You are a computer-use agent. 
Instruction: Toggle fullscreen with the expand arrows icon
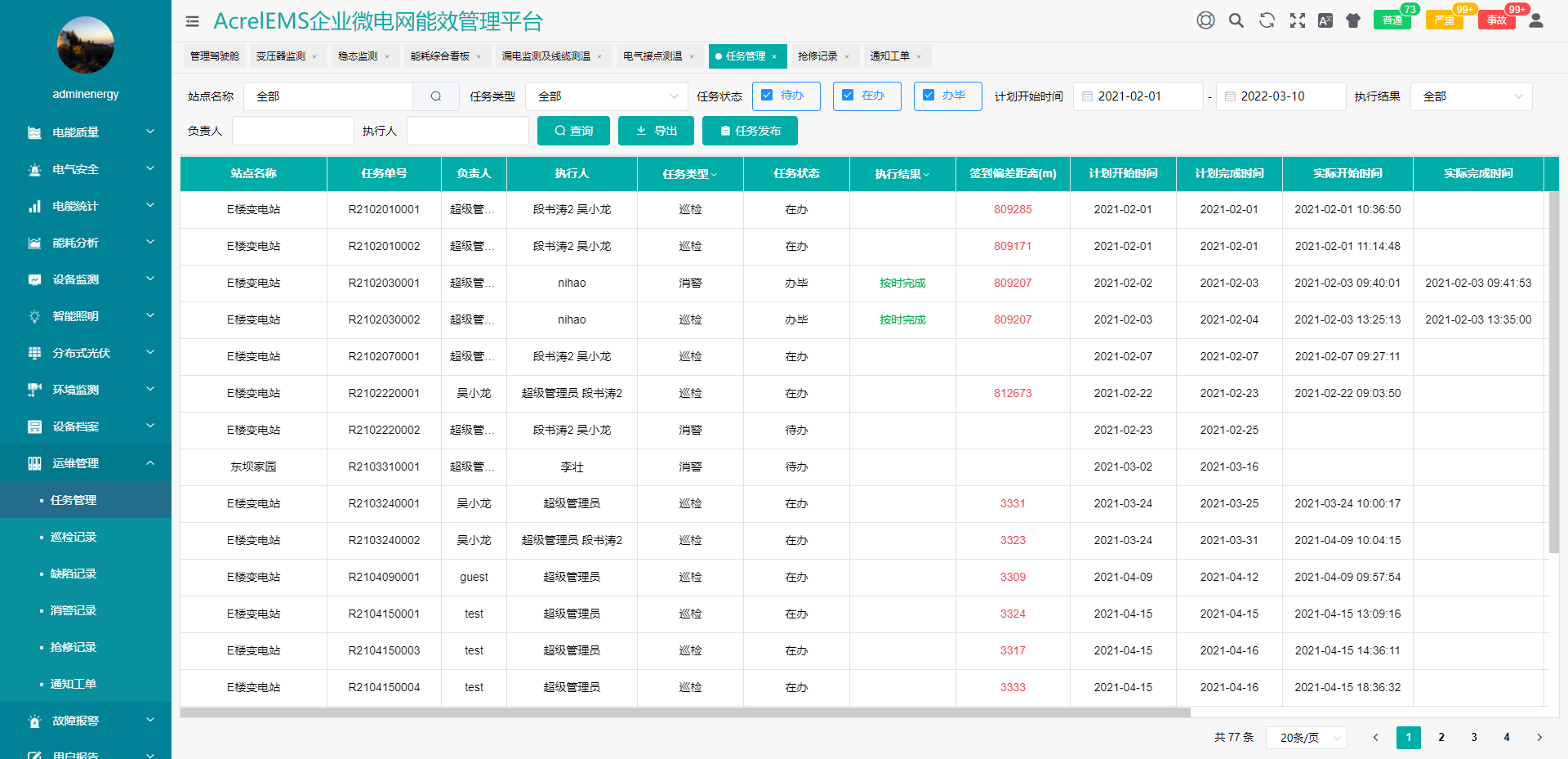[1298, 20]
